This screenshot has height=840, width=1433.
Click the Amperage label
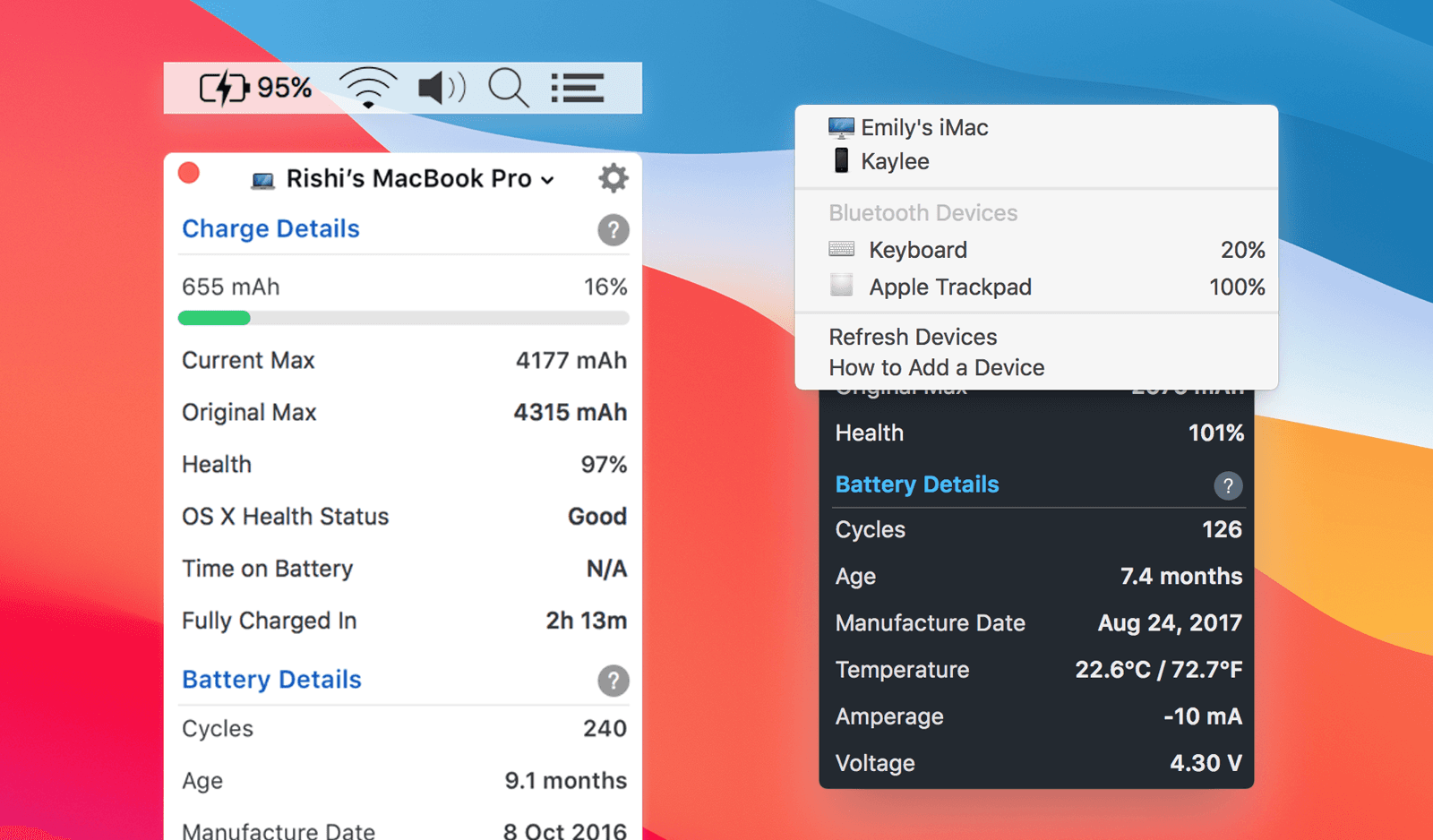[889, 716]
